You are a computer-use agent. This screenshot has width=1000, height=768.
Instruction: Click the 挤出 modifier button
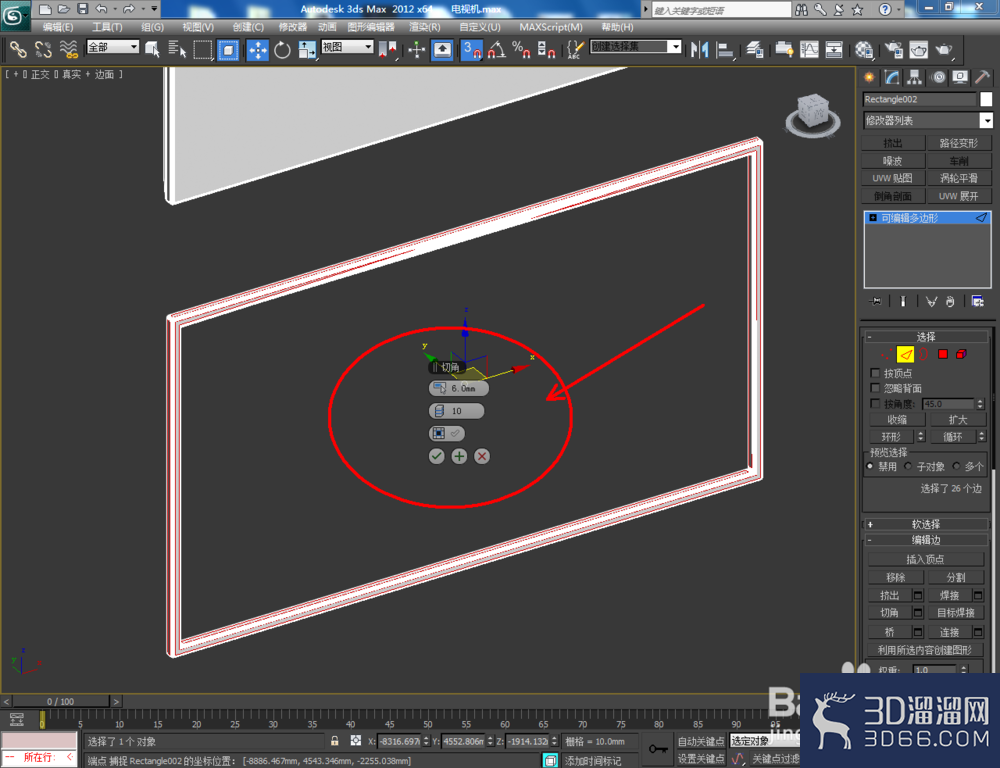tap(892, 143)
